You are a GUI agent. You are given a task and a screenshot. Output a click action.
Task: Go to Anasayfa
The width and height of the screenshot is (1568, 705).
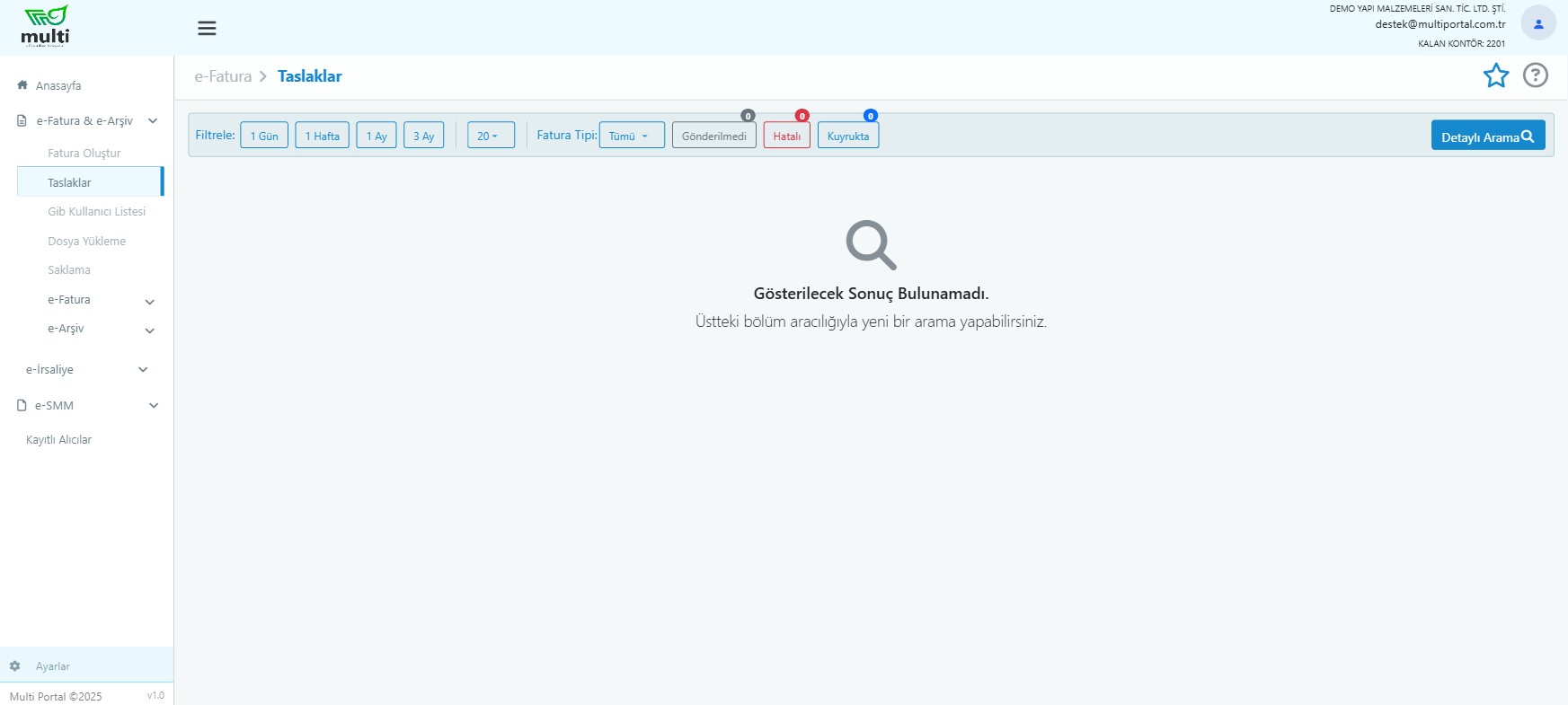58,86
